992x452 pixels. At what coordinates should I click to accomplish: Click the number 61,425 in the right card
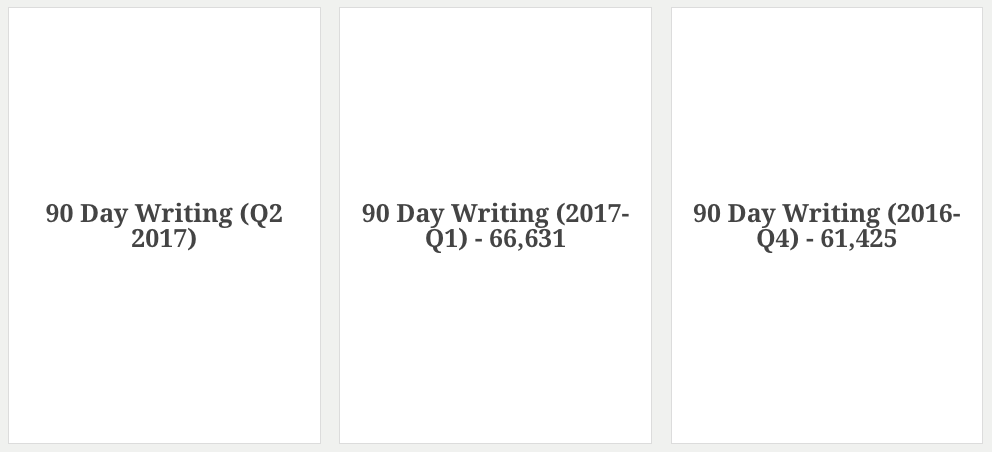(x=859, y=239)
